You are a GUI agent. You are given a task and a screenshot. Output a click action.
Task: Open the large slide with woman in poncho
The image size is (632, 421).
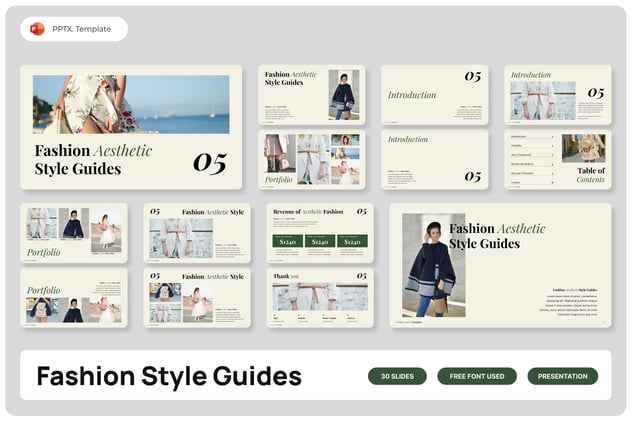(x=500, y=264)
